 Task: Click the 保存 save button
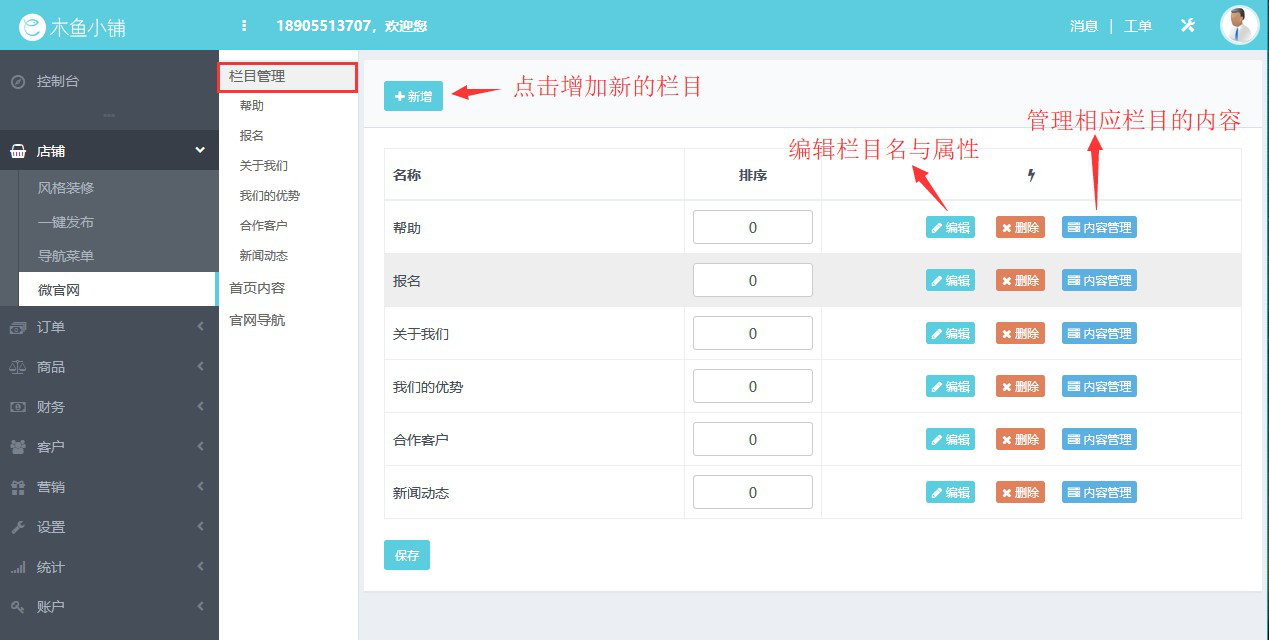(406, 554)
